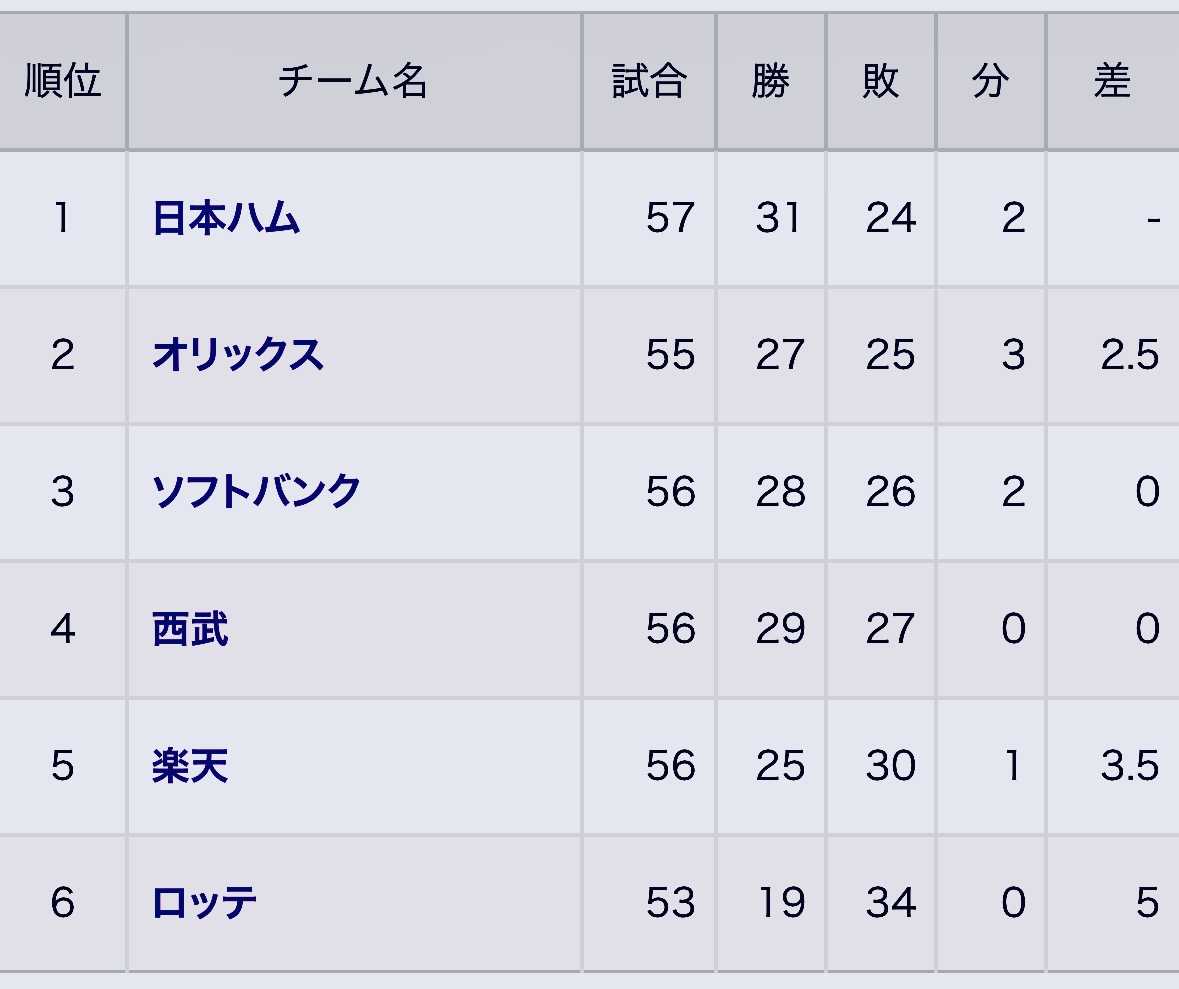Viewport: 1179px width, 989px height.
Task: Click the 試合 column header
Action: pos(649,82)
